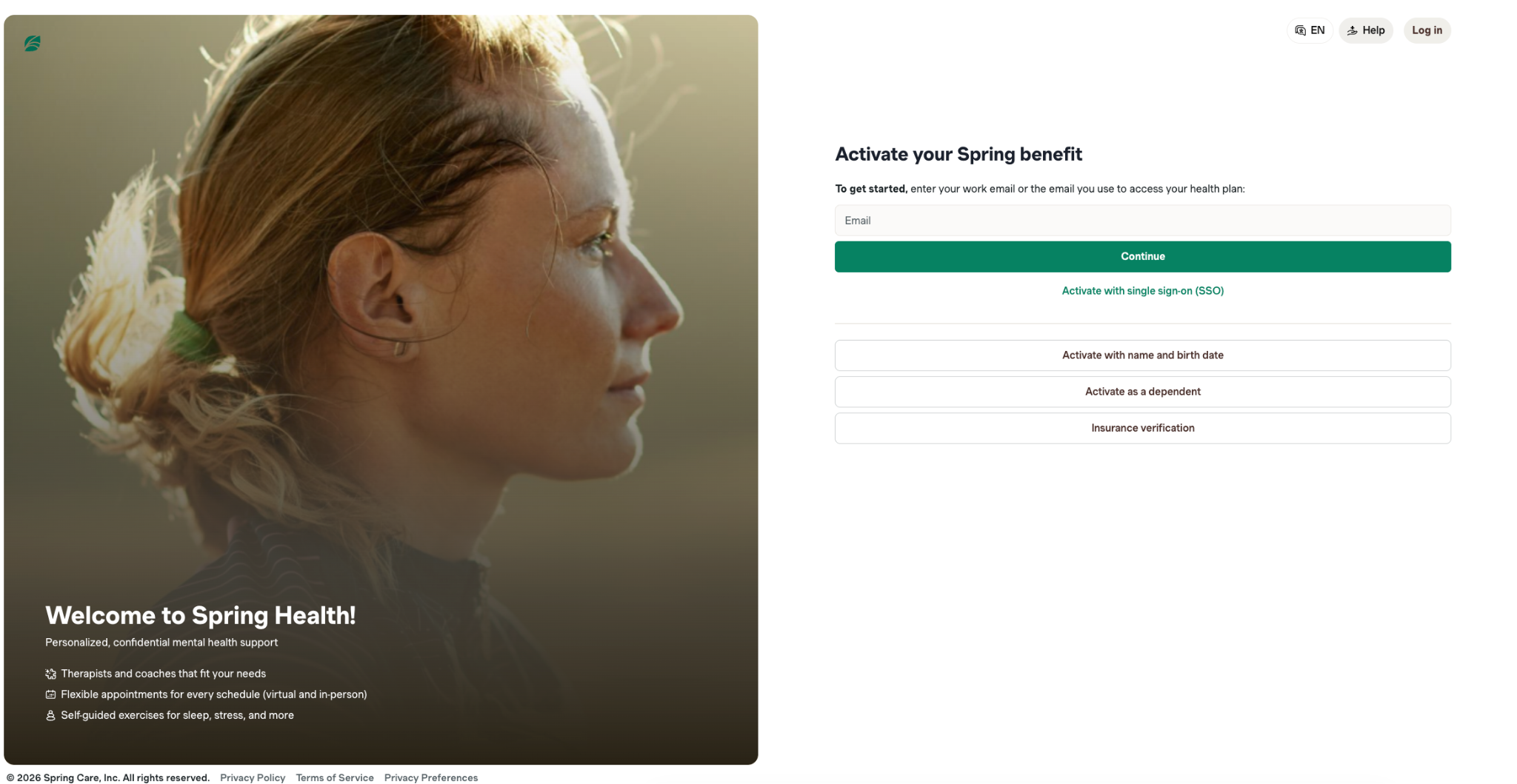1517x784 pixels.
Task: Open Privacy Preferences settings
Action: point(431,777)
